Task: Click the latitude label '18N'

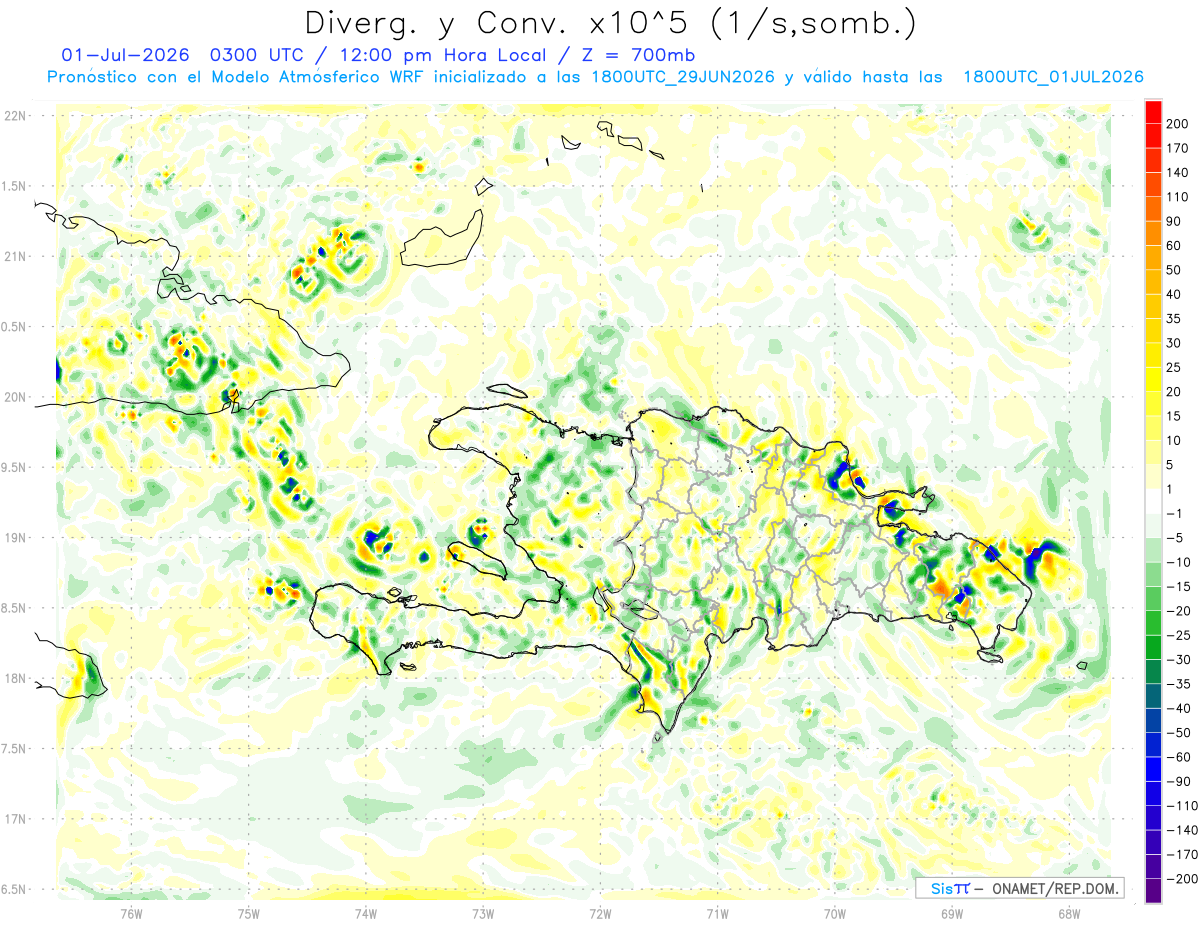Action: click(15, 678)
